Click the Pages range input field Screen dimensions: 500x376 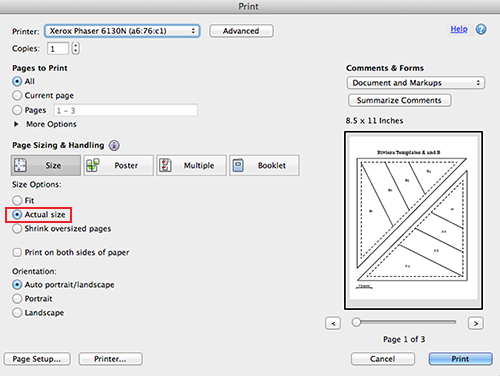click(x=126, y=110)
